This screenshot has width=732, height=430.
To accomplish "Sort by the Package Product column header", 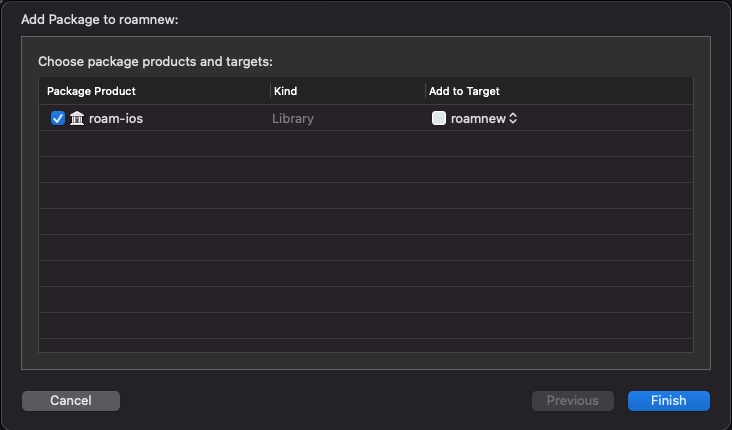I will click(x=92, y=91).
